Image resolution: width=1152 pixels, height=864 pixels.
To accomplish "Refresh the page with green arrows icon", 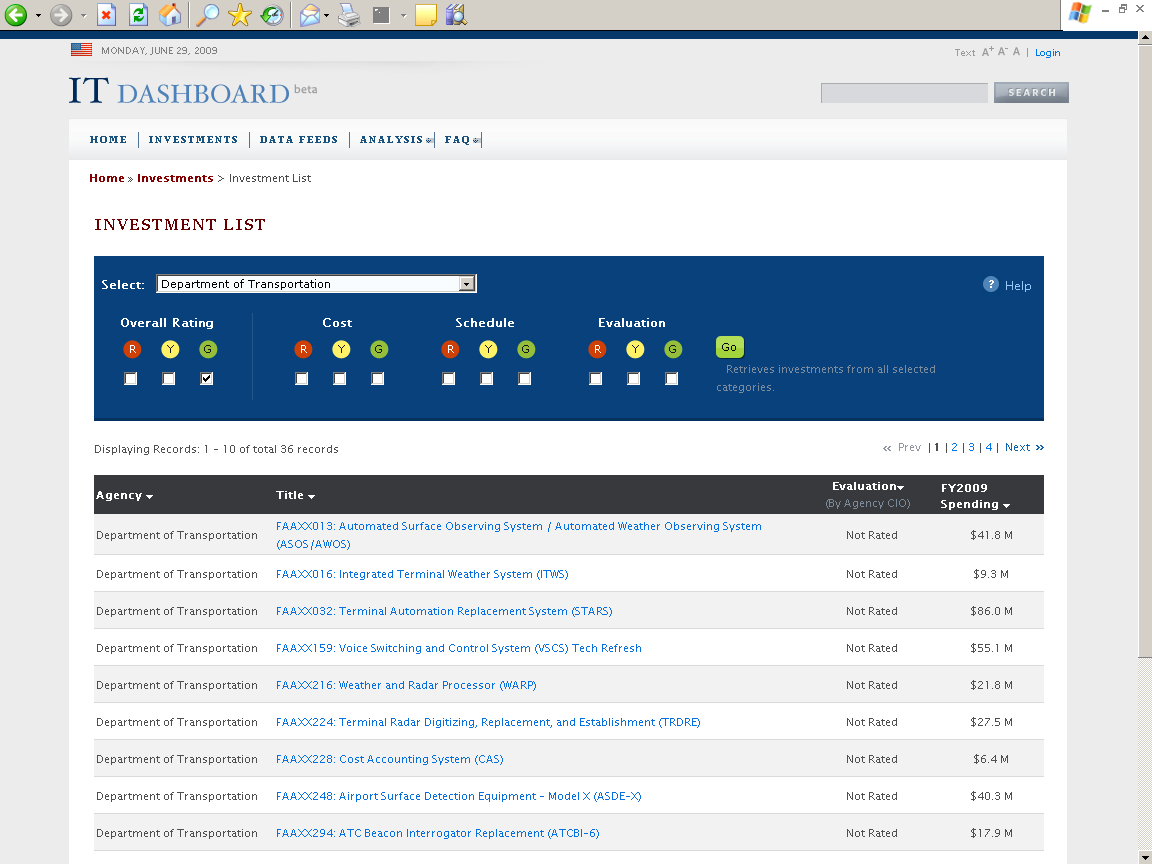I will tap(138, 15).
